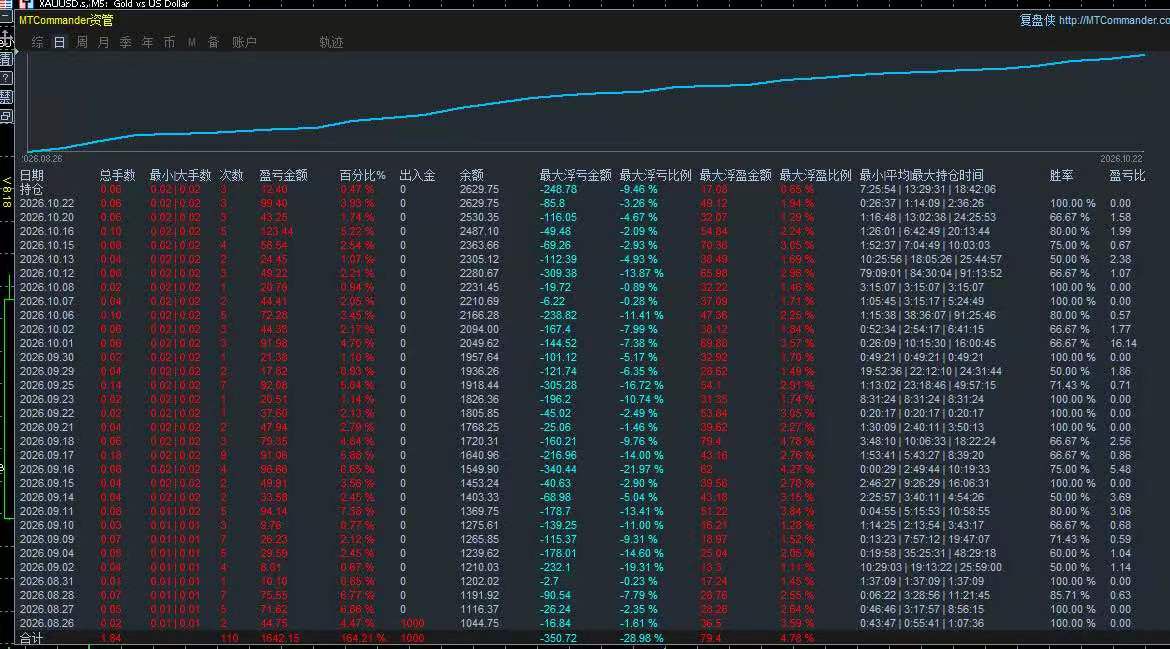Switch to the M tab

(x=192, y=43)
